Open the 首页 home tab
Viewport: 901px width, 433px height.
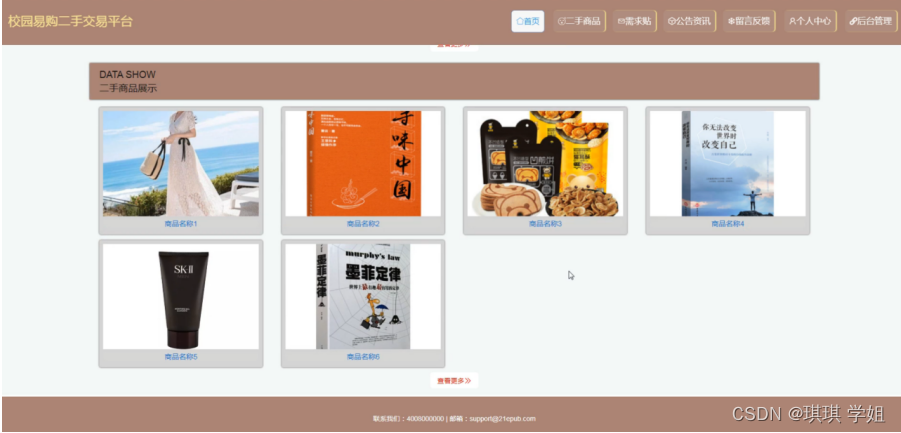pyautogui.click(x=527, y=21)
